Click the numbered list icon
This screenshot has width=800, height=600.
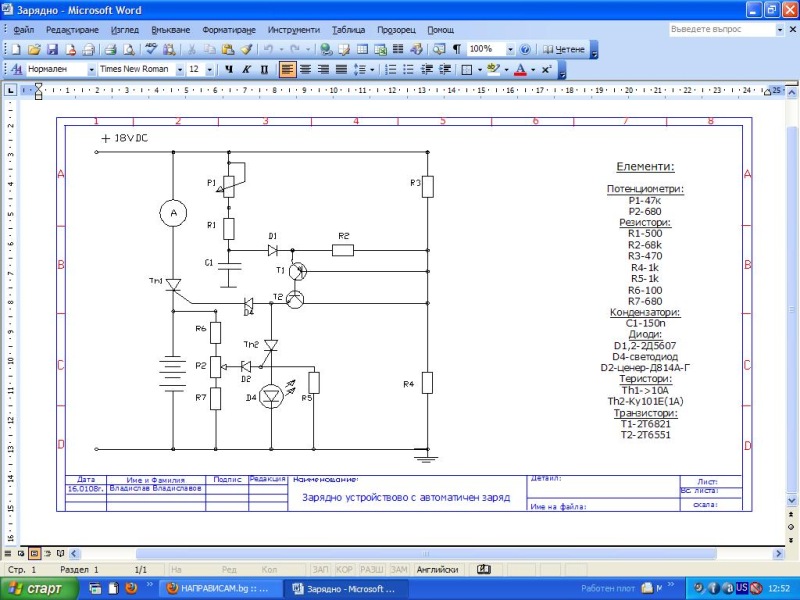[391, 70]
